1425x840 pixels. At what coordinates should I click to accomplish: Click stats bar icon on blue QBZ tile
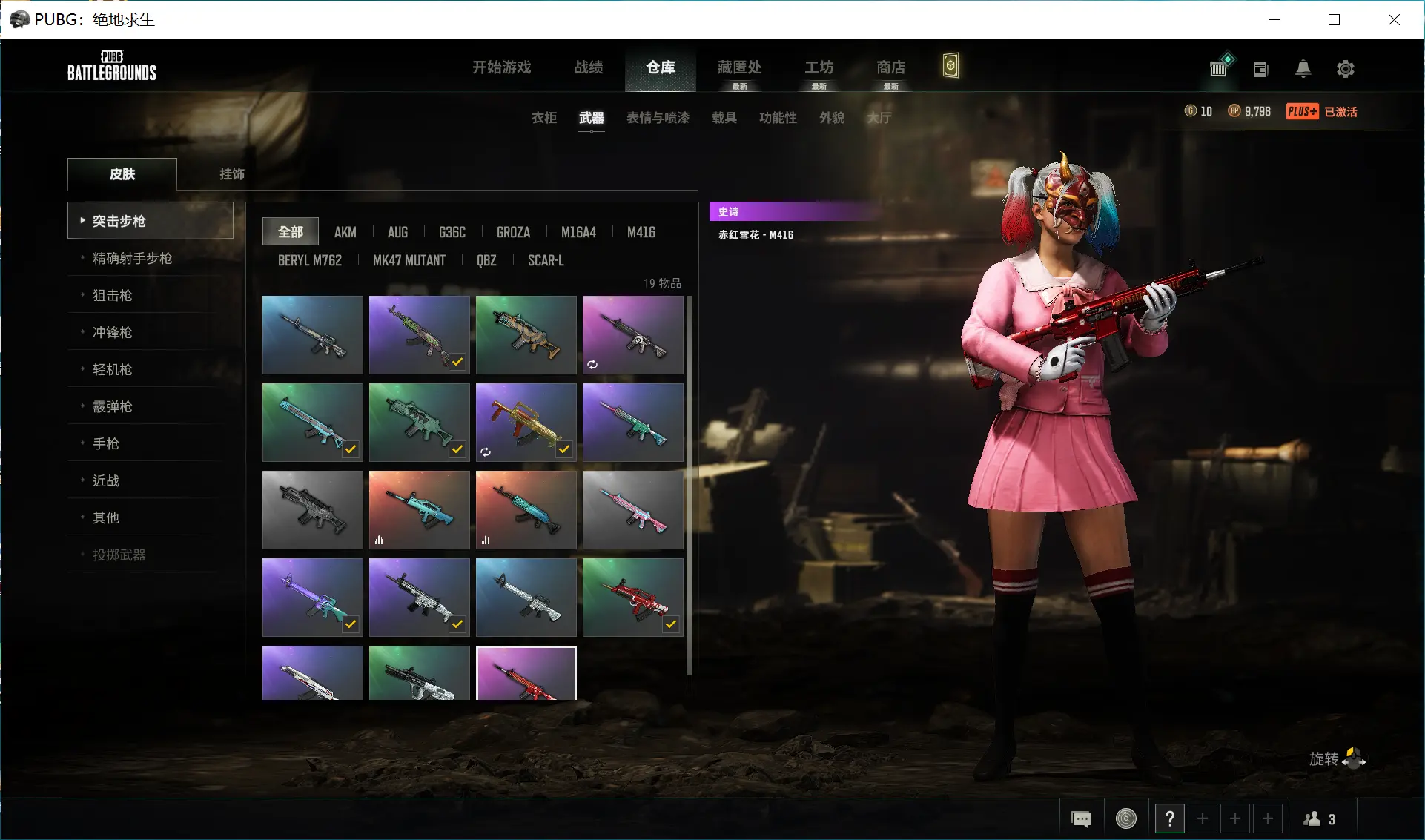[x=379, y=540]
